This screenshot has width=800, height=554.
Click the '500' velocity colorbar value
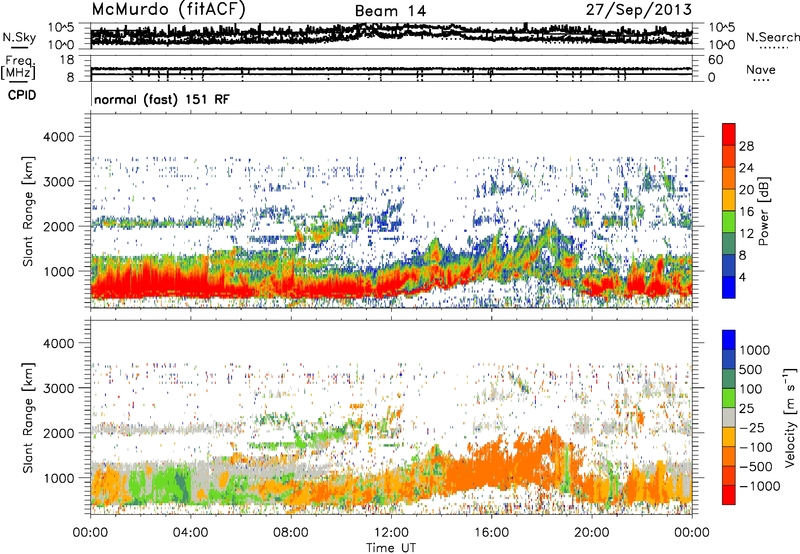[x=751, y=369]
